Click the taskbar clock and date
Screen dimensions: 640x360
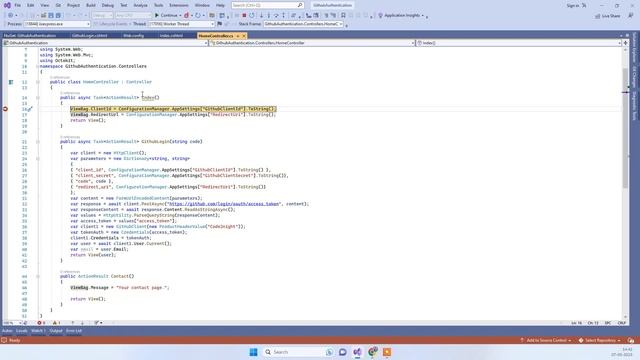pyautogui.click(x=622, y=352)
